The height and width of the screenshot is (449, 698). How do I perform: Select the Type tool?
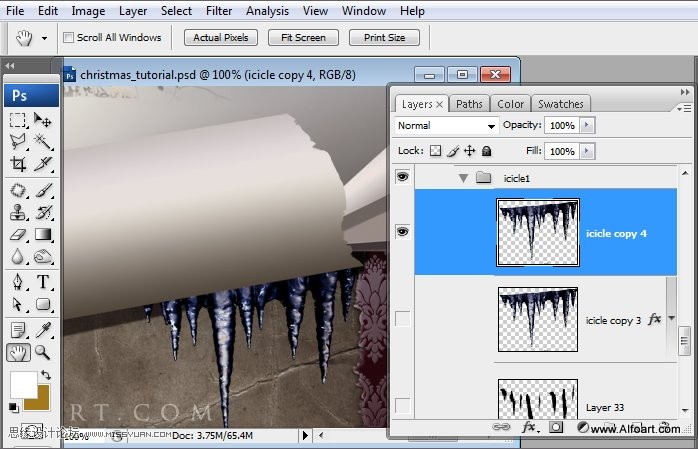point(43,282)
